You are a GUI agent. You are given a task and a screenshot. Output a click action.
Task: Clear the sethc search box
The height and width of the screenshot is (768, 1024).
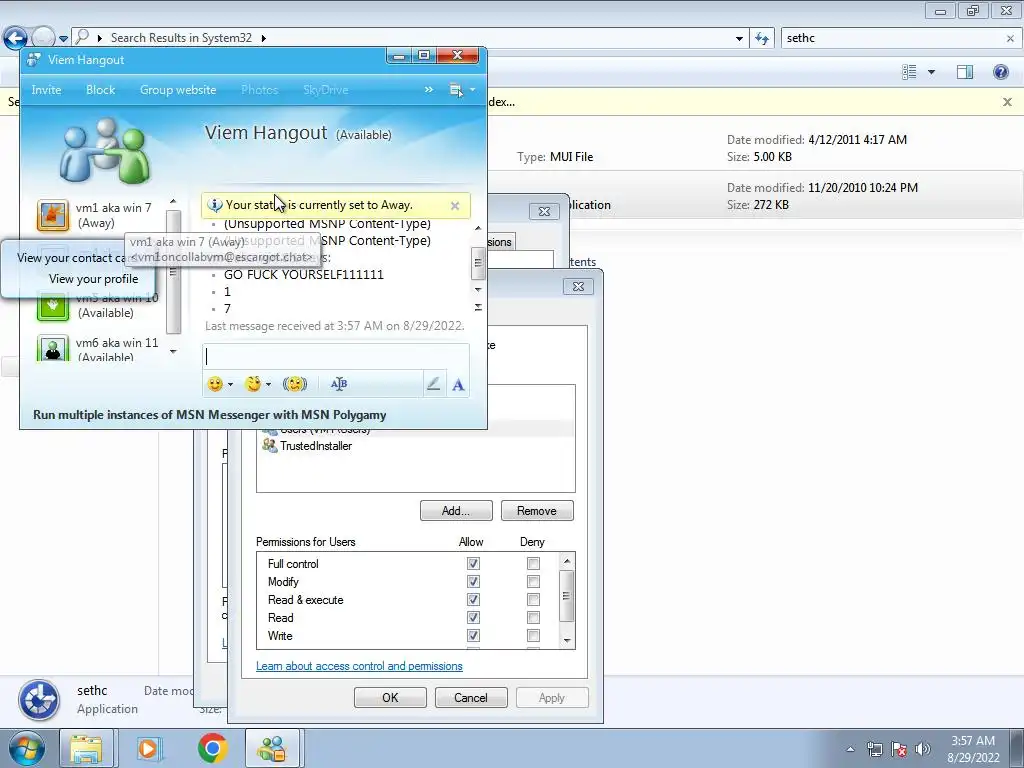[1010, 39]
